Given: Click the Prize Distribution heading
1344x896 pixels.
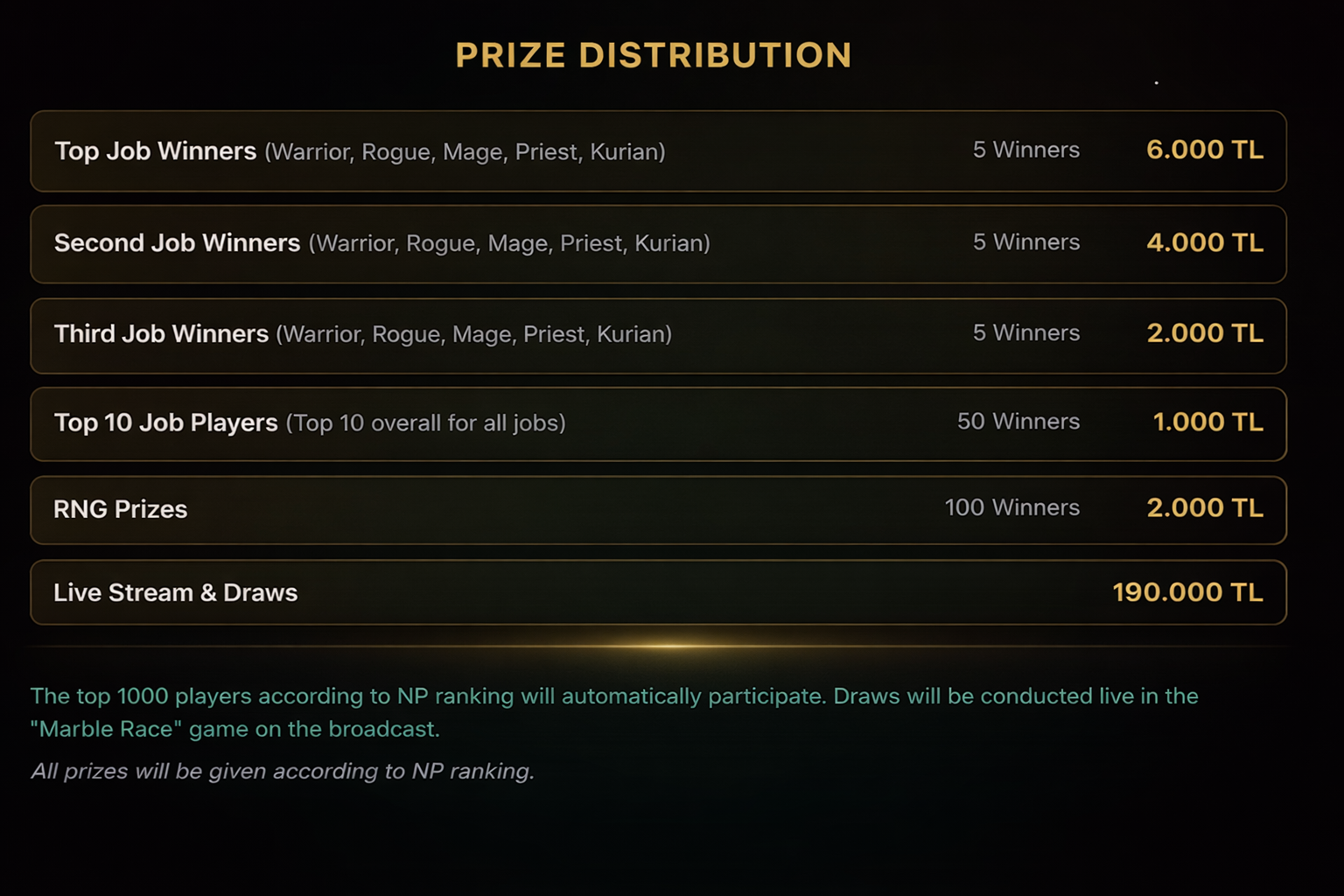Looking at the screenshot, I should pyautogui.click(x=654, y=56).
